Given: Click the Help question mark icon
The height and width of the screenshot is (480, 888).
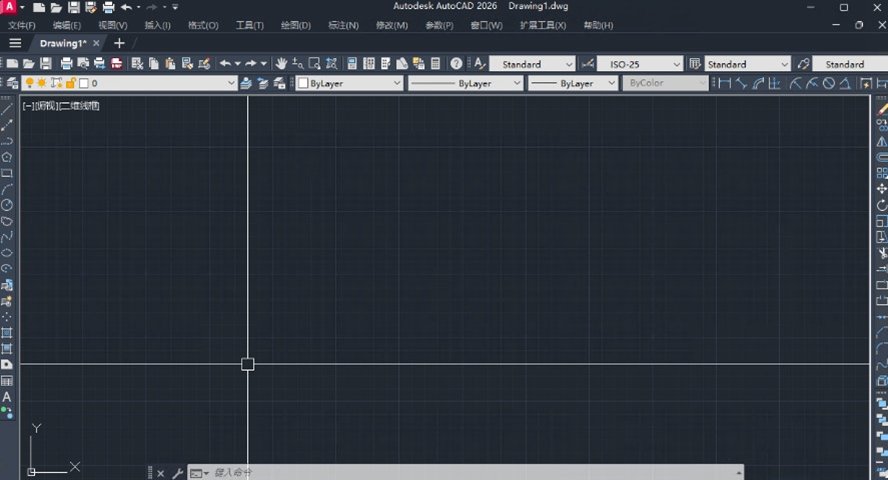Looking at the screenshot, I should pyautogui.click(x=456, y=64).
